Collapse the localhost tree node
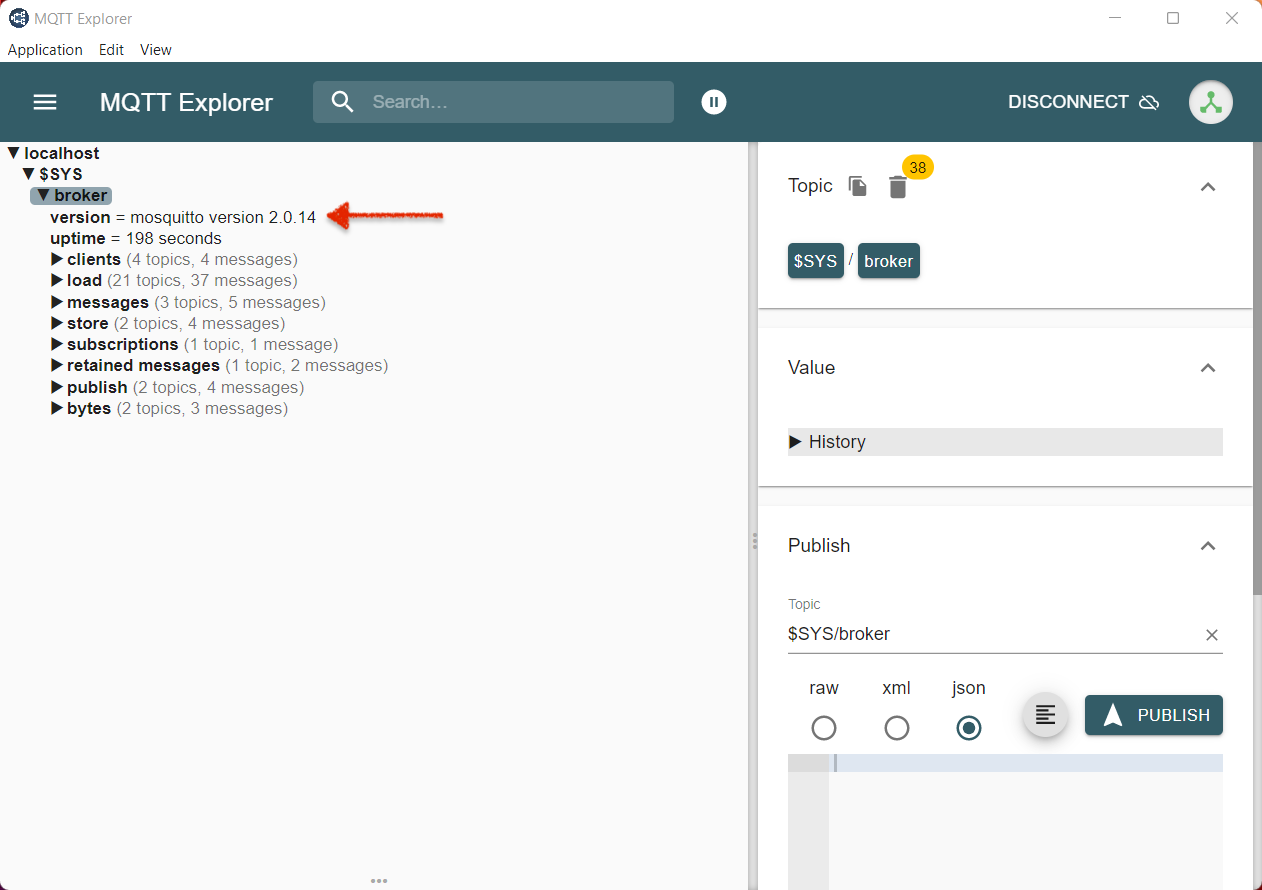Screen dimensions: 1262x890 pyautogui.click(x=14, y=153)
